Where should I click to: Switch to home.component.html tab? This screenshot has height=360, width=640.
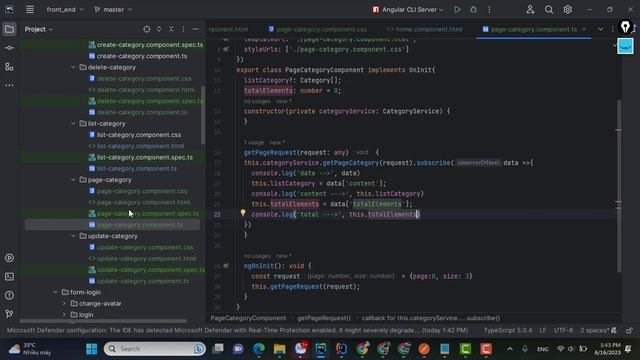click(x=425, y=29)
